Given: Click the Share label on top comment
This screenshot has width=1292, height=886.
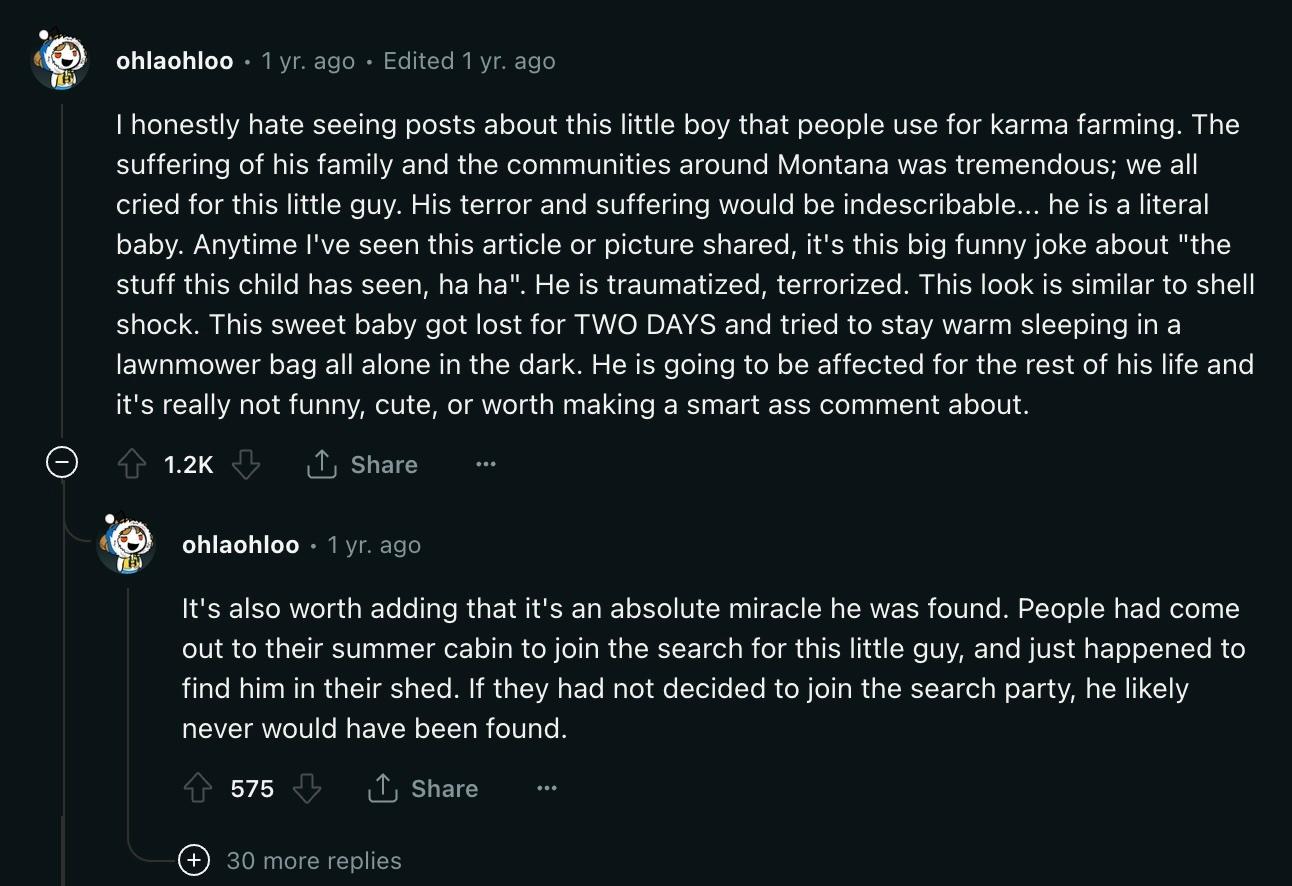Looking at the screenshot, I should (x=384, y=465).
